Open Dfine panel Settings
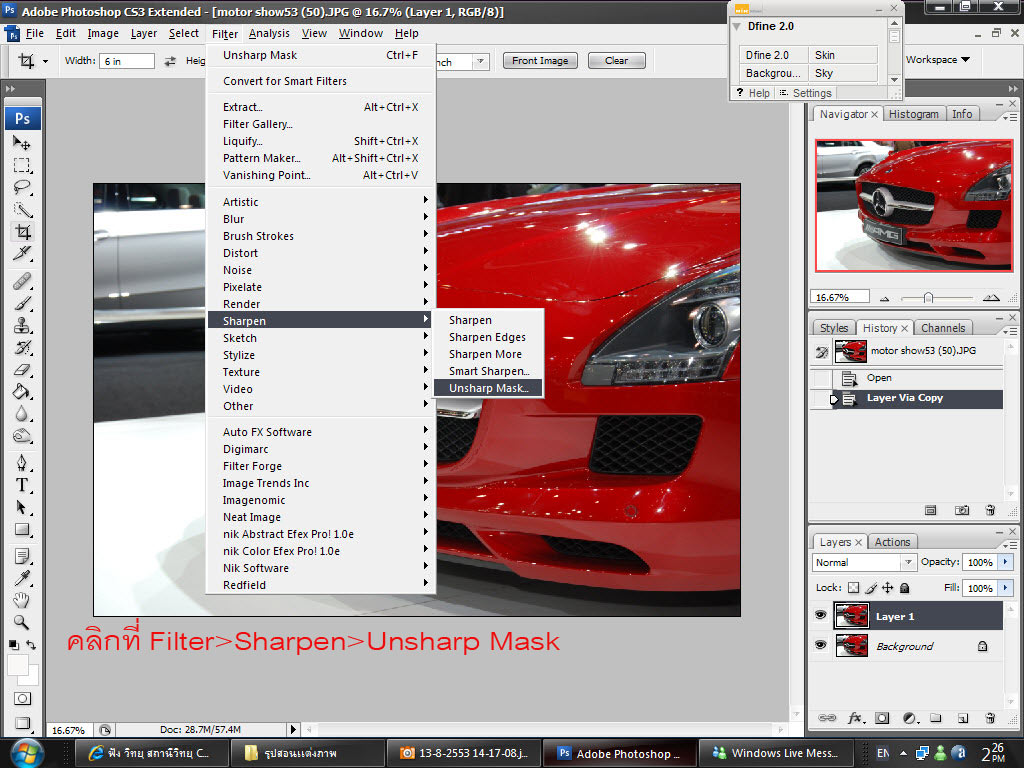The height and width of the screenshot is (768, 1024). click(x=805, y=93)
